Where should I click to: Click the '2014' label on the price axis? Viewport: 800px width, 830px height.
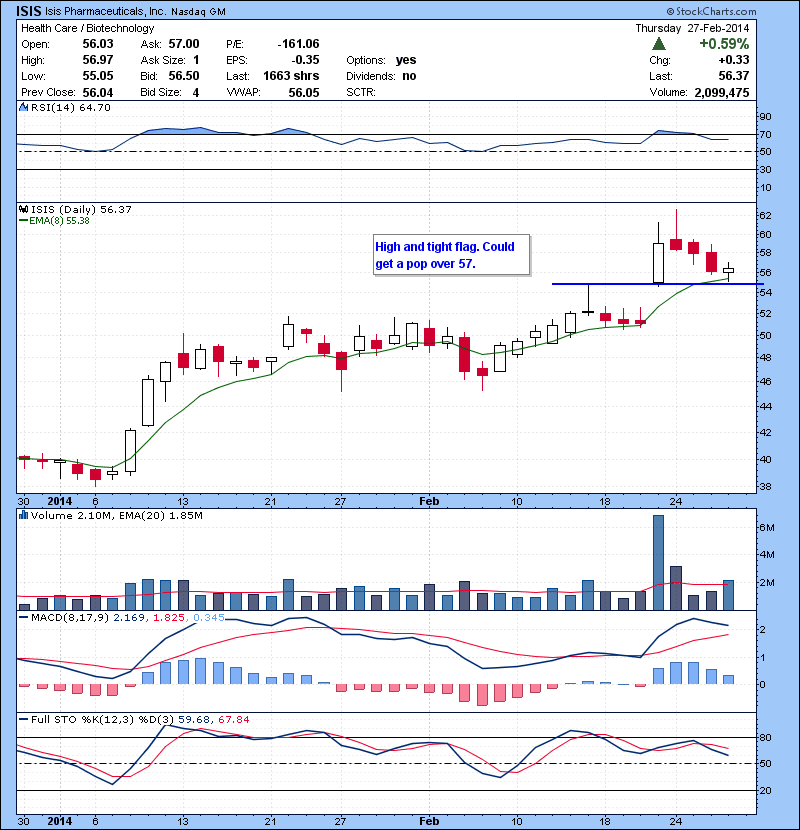(x=59, y=501)
